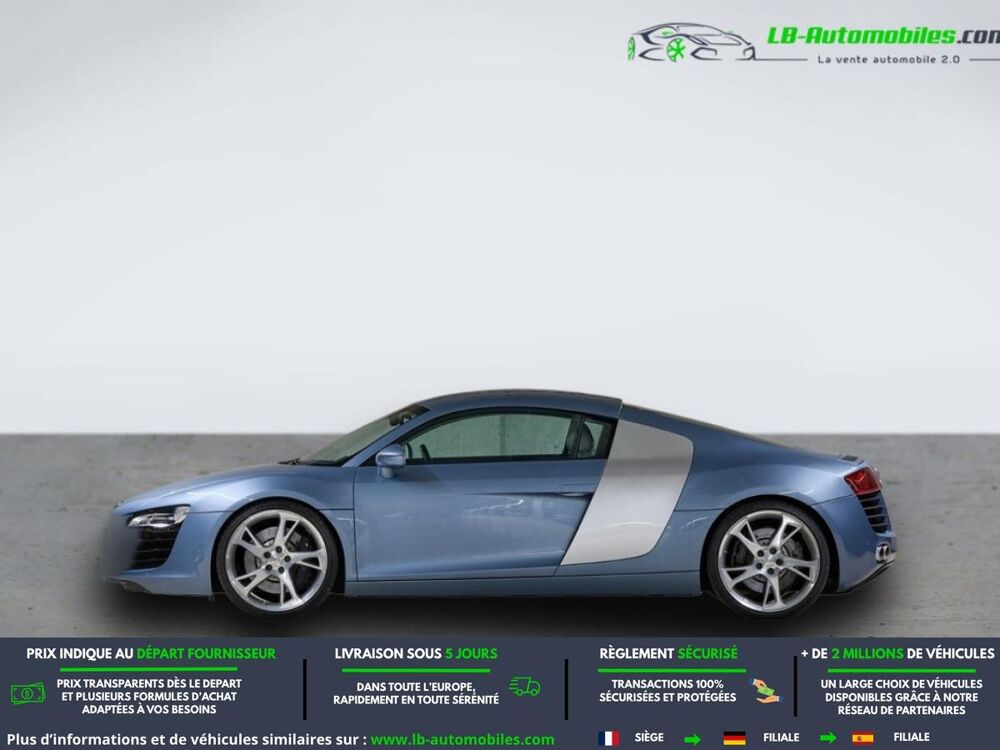Click the arrow between SIÈGE and German flag
Viewport: 1000px width, 750px height.
coord(692,739)
